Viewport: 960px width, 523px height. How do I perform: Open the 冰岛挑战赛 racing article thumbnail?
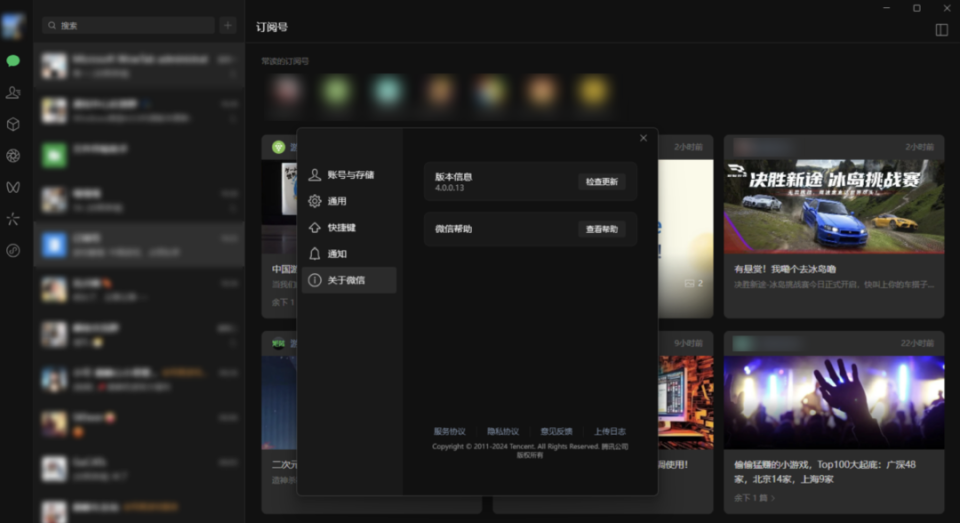pos(834,206)
